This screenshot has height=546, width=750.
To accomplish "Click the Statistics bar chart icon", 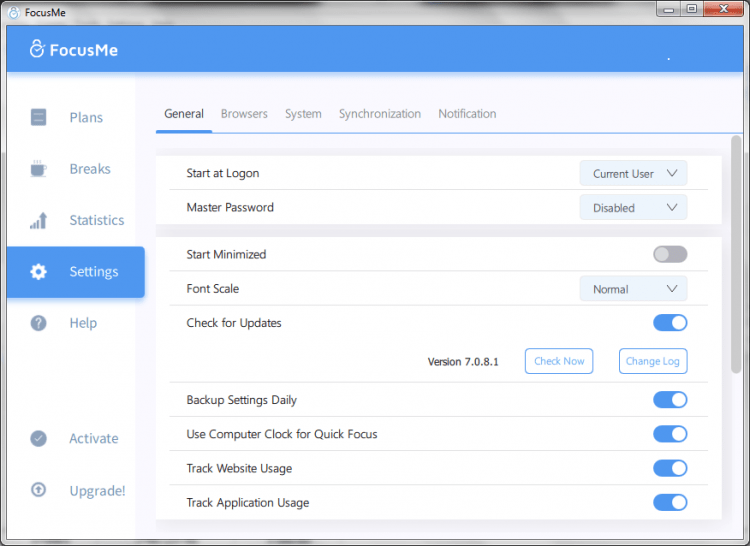I will pos(38,220).
